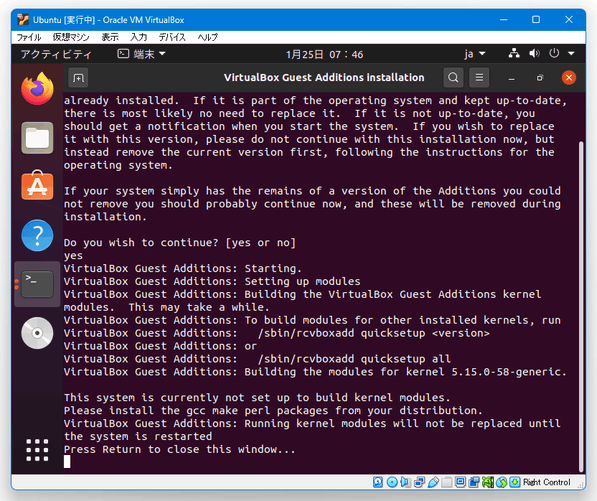Click the VirtualBox app icon in title bar
Image resolution: width=597 pixels, height=501 pixels.
point(23,19)
